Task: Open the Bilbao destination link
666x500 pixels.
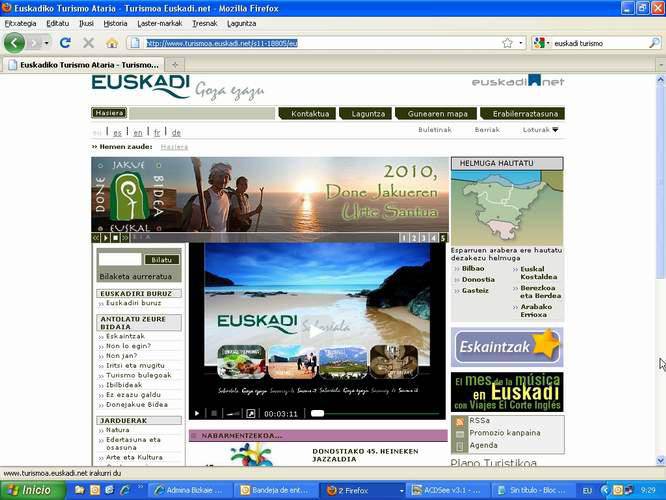Action: pos(473,268)
